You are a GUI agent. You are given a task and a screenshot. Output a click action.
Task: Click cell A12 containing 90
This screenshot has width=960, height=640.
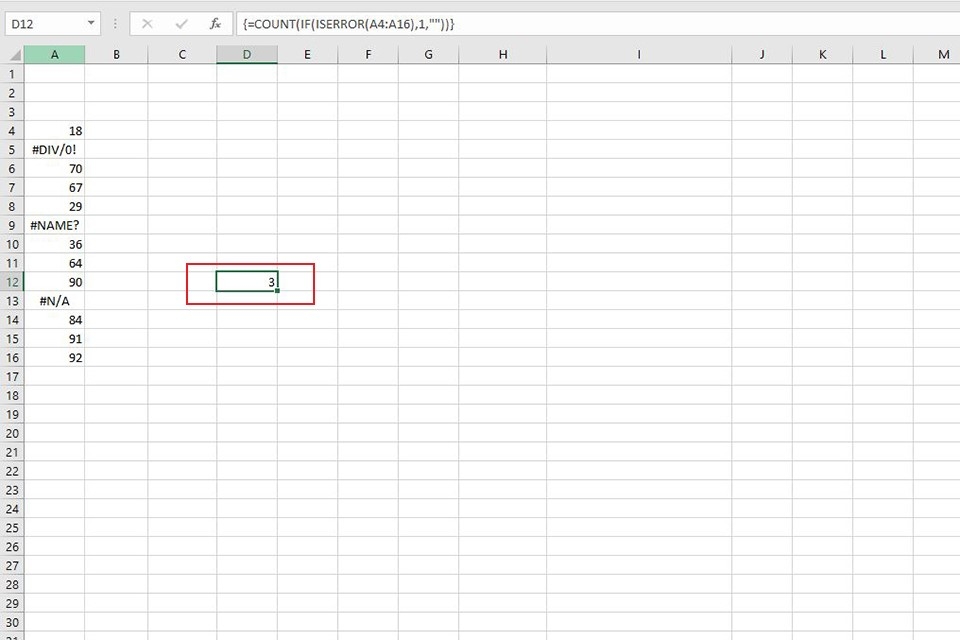click(x=54, y=282)
